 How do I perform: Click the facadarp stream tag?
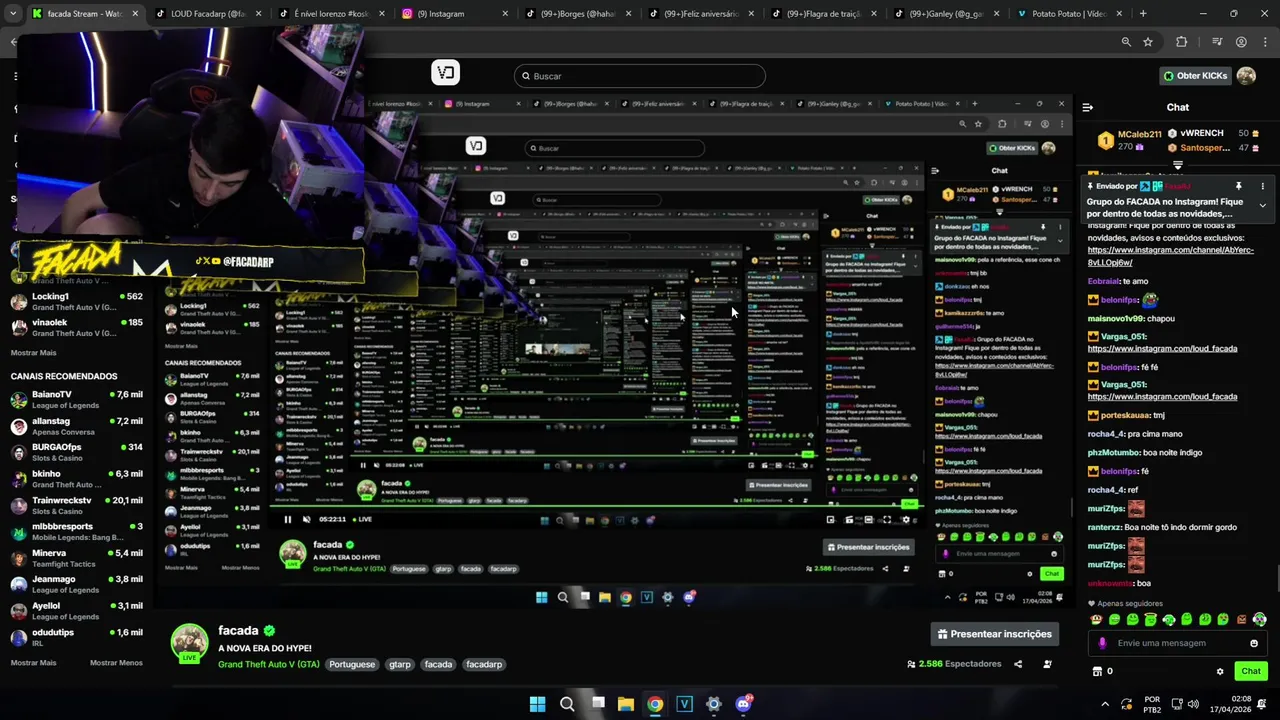tap(484, 664)
